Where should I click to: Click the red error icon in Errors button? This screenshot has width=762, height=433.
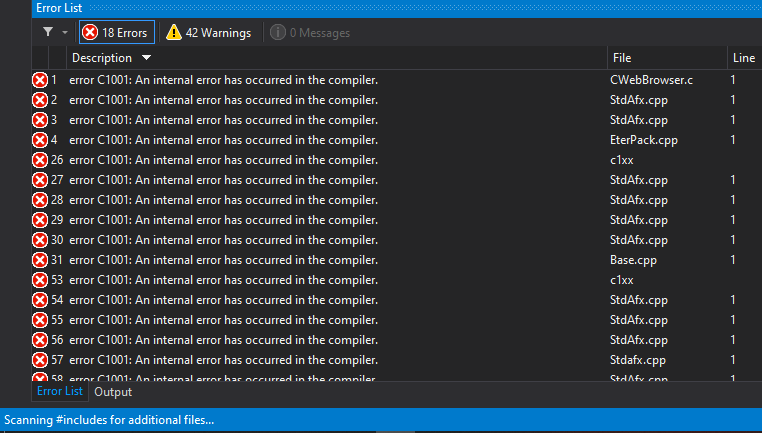90,33
